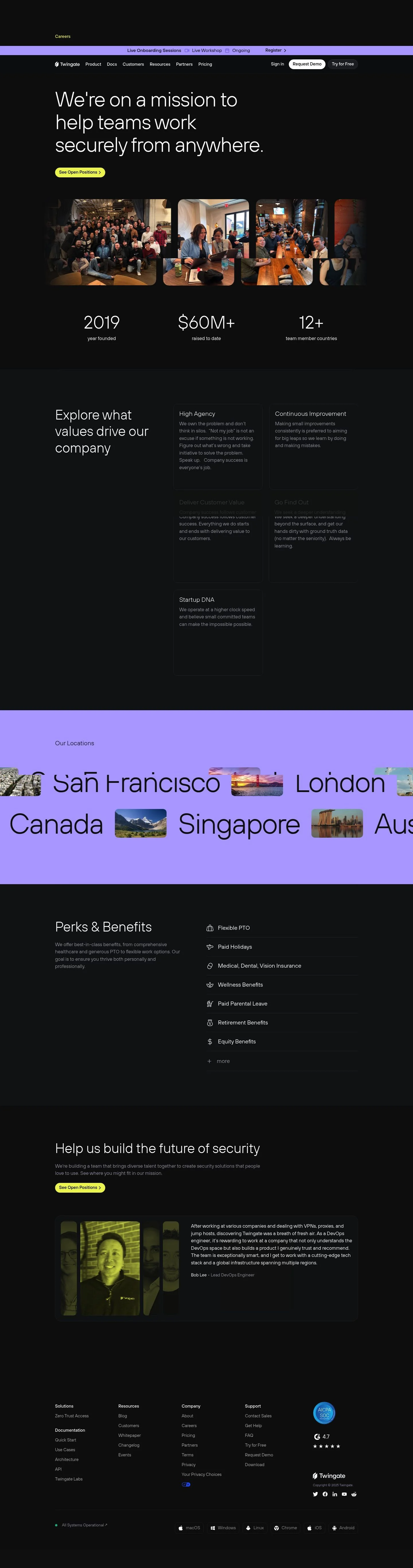Click the Register link in banner
This screenshot has height=1568, width=413.
(276, 51)
